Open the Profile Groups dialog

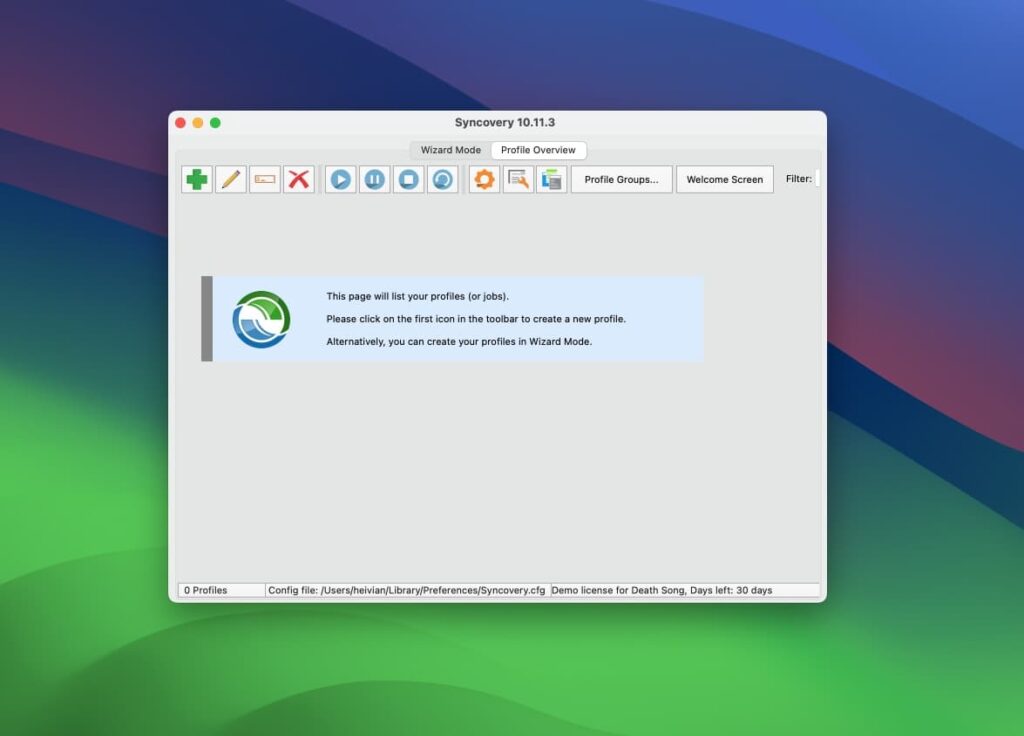pyautogui.click(x=621, y=179)
